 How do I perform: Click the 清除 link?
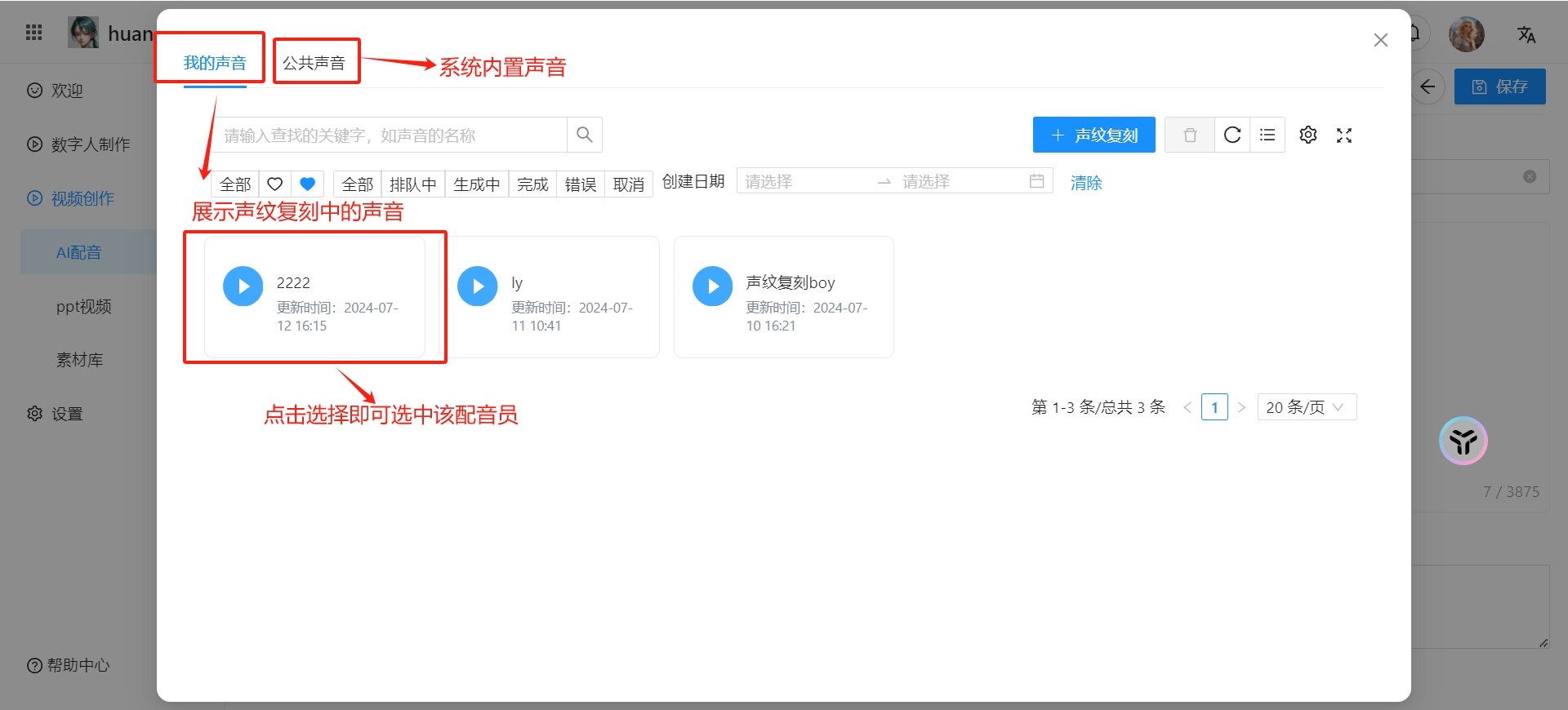(x=1086, y=183)
